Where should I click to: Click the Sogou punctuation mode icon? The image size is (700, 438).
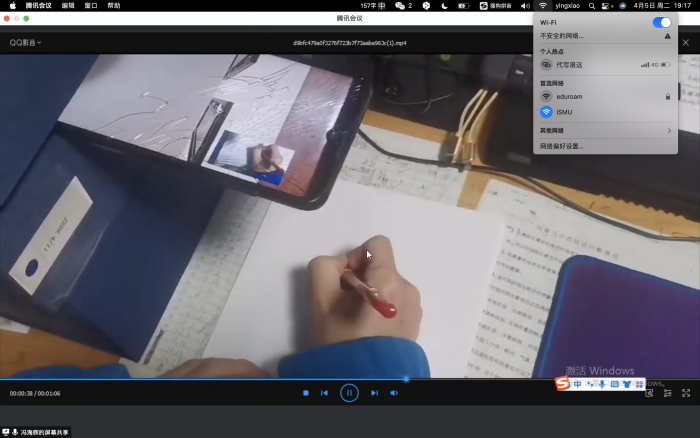(x=590, y=384)
